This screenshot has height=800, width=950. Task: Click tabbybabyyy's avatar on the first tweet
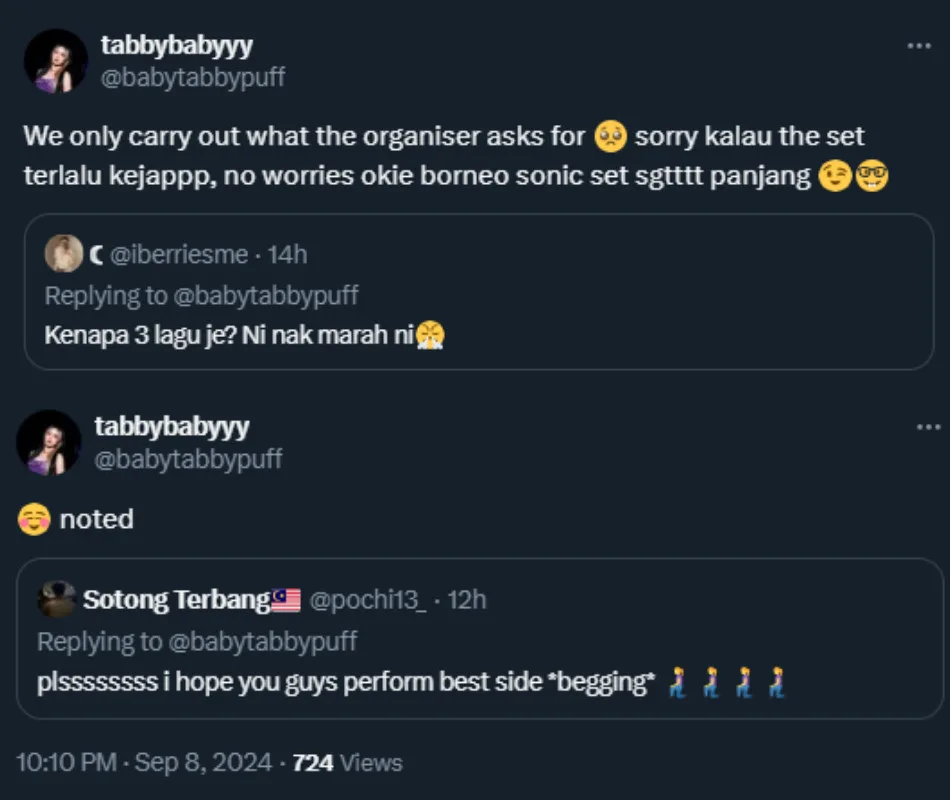tap(56, 61)
